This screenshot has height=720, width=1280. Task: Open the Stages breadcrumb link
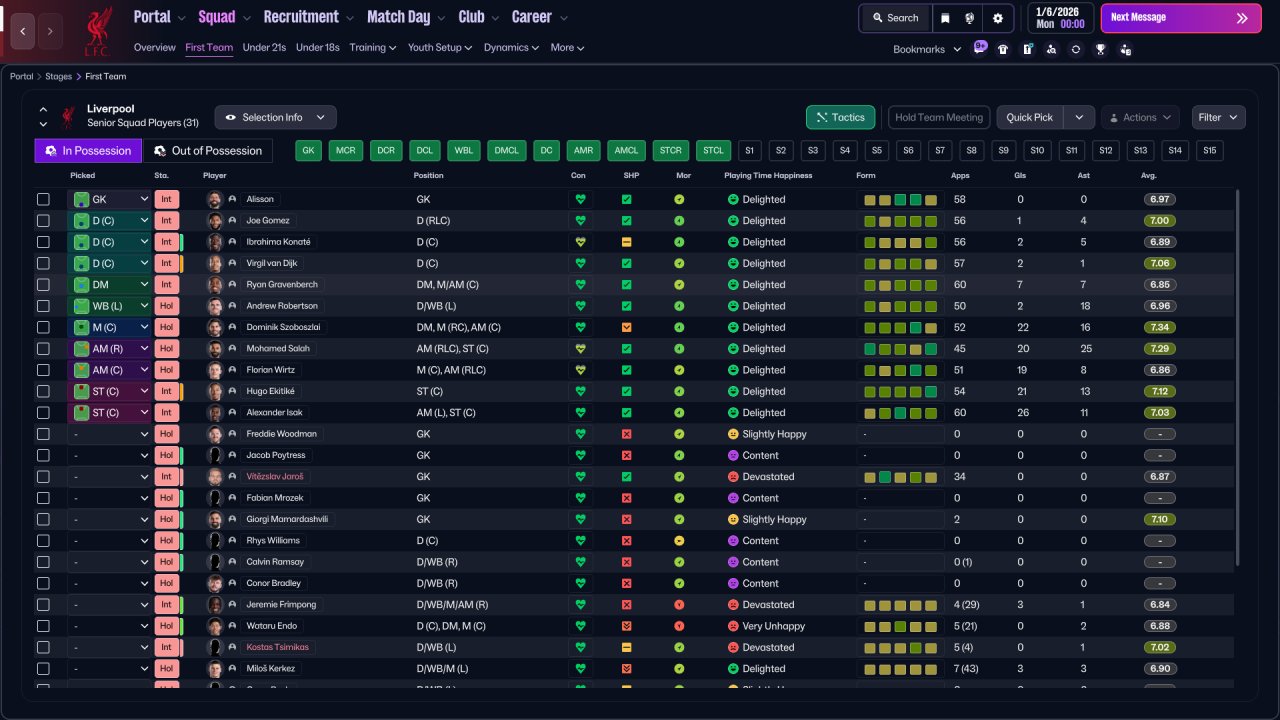[59, 76]
